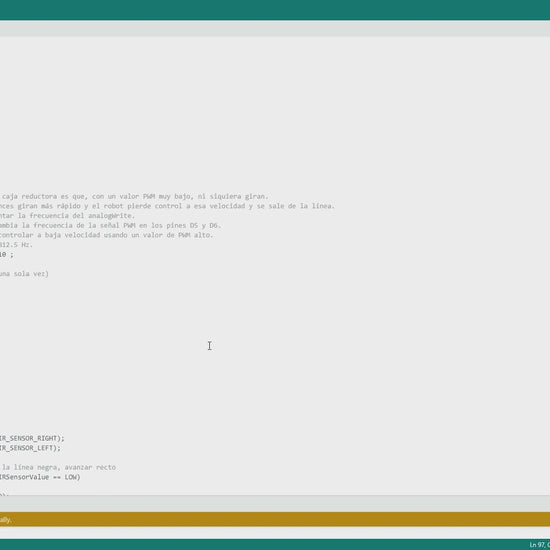This screenshot has width=550, height=550.
Task: Click the 'LOW' keyword in the condition
Action: click(71, 477)
